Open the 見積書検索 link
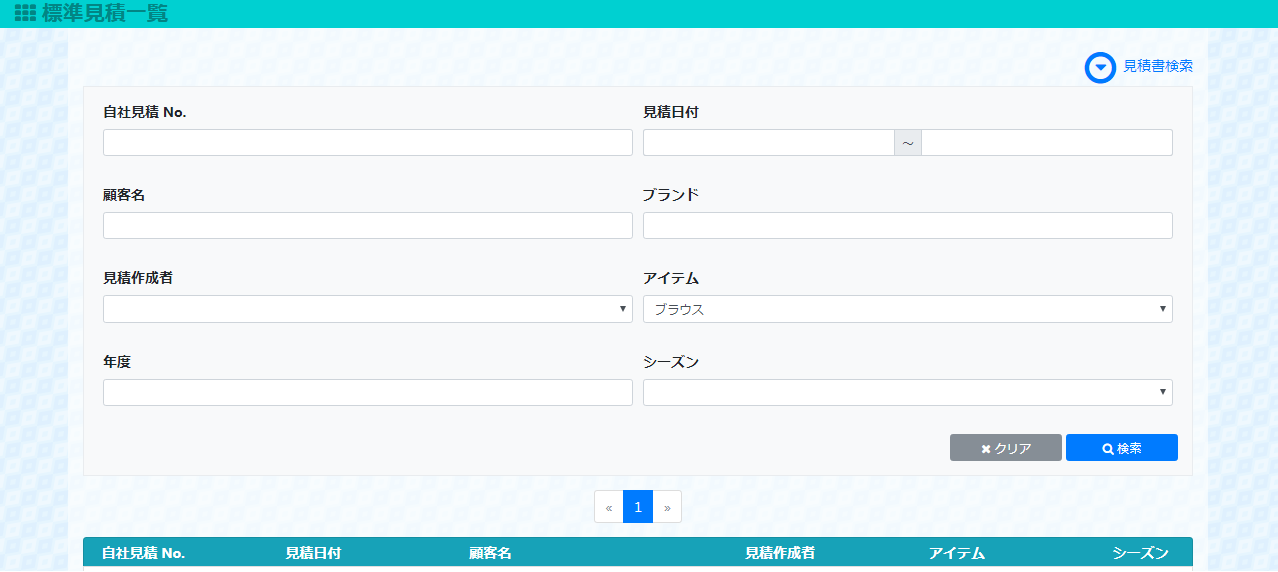1278x572 pixels. [1158, 66]
